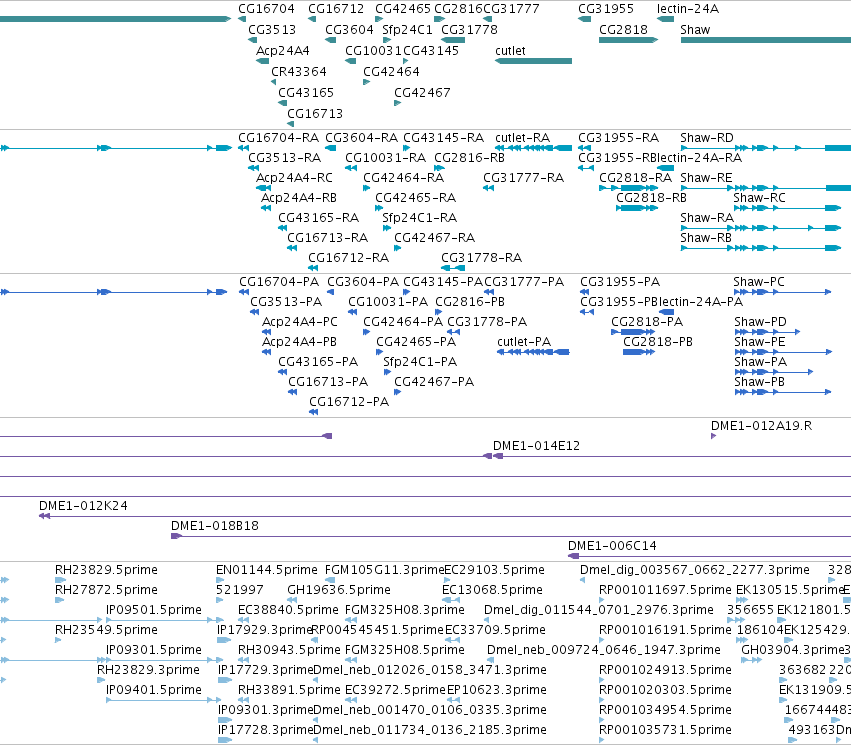Click the Acp24A4-PC protein label
The image size is (851, 745).
pyautogui.click(x=300, y=322)
